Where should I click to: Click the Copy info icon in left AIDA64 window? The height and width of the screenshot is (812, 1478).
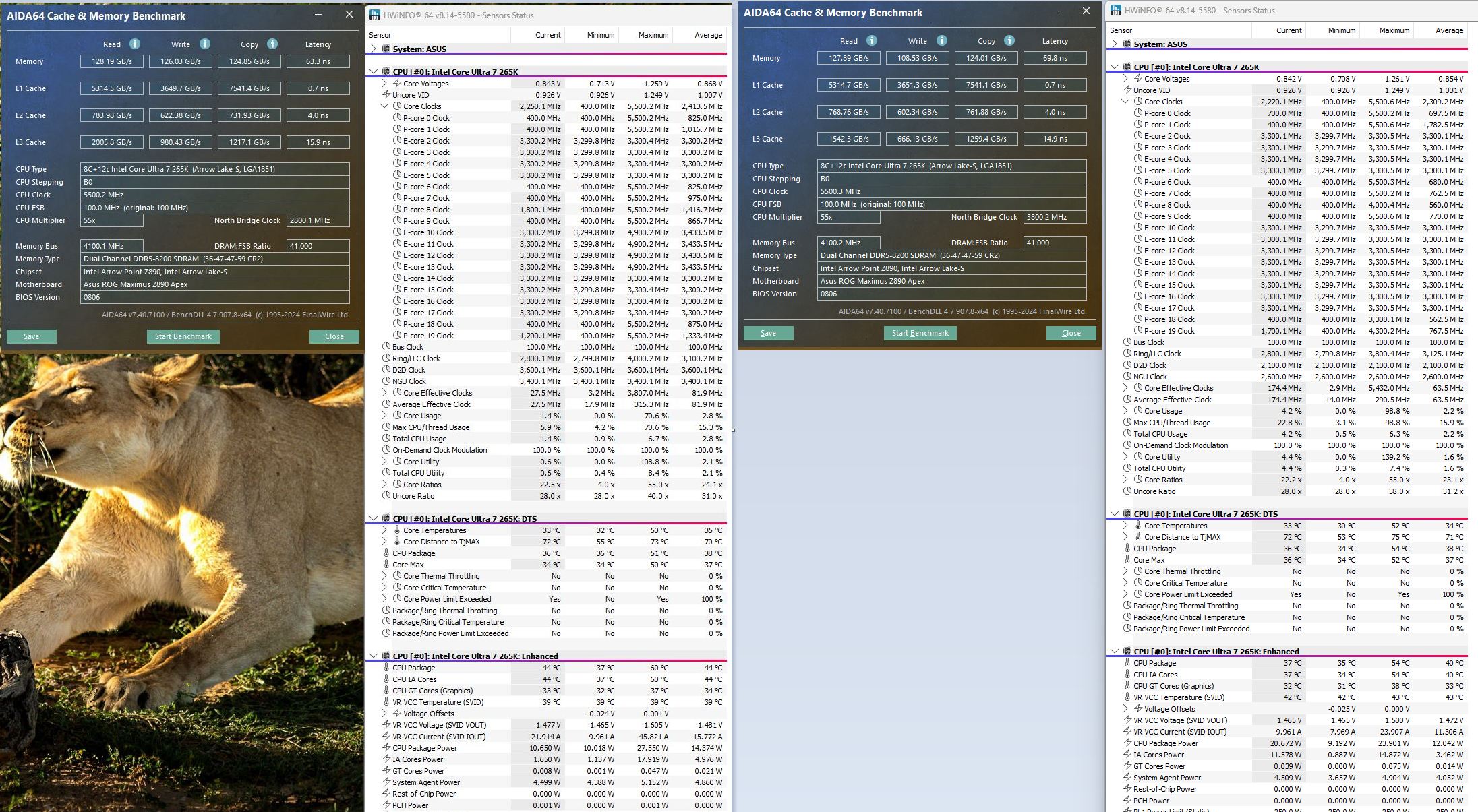click(x=272, y=44)
